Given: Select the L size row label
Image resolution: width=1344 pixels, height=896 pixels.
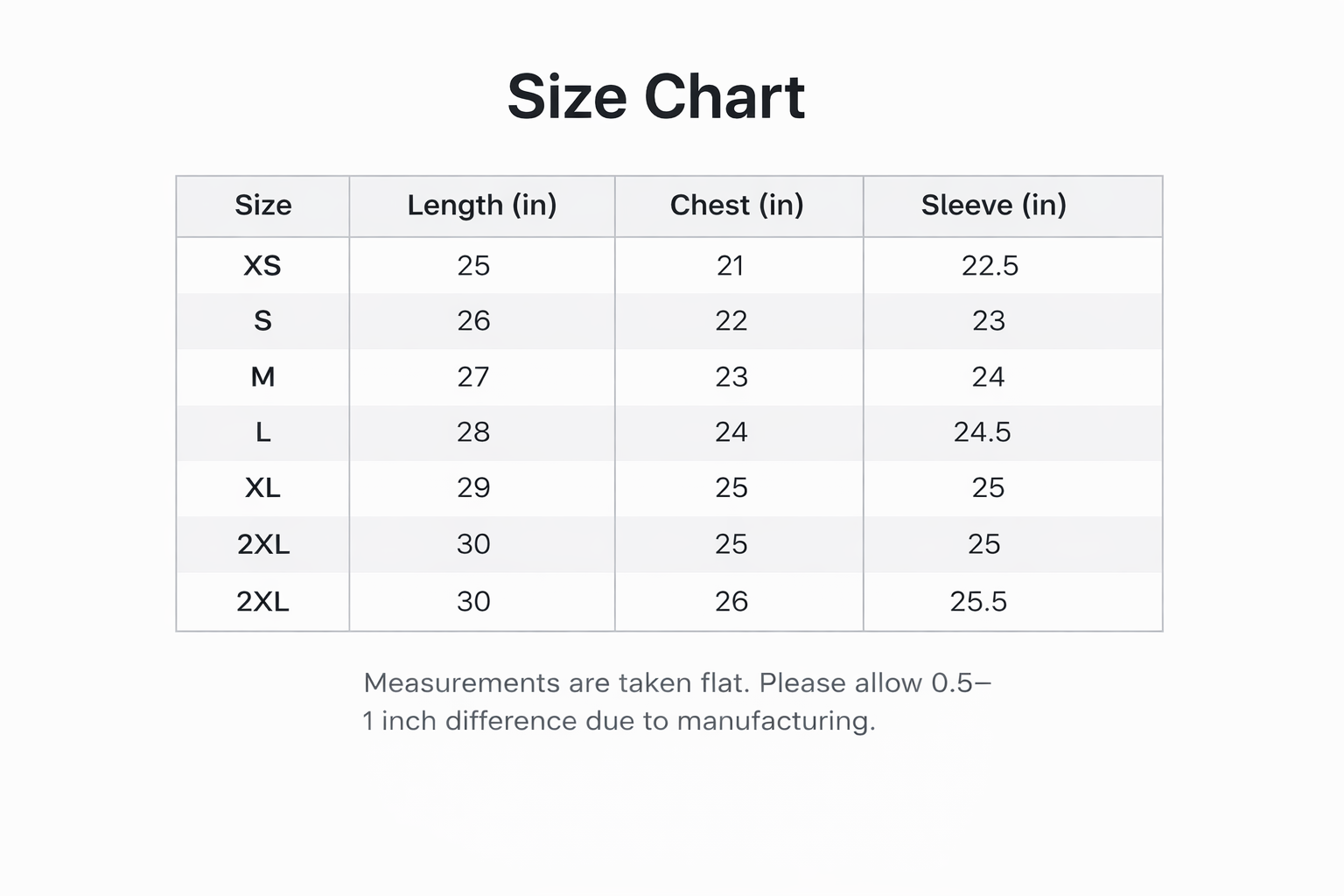Looking at the screenshot, I should (x=262, y=432).
